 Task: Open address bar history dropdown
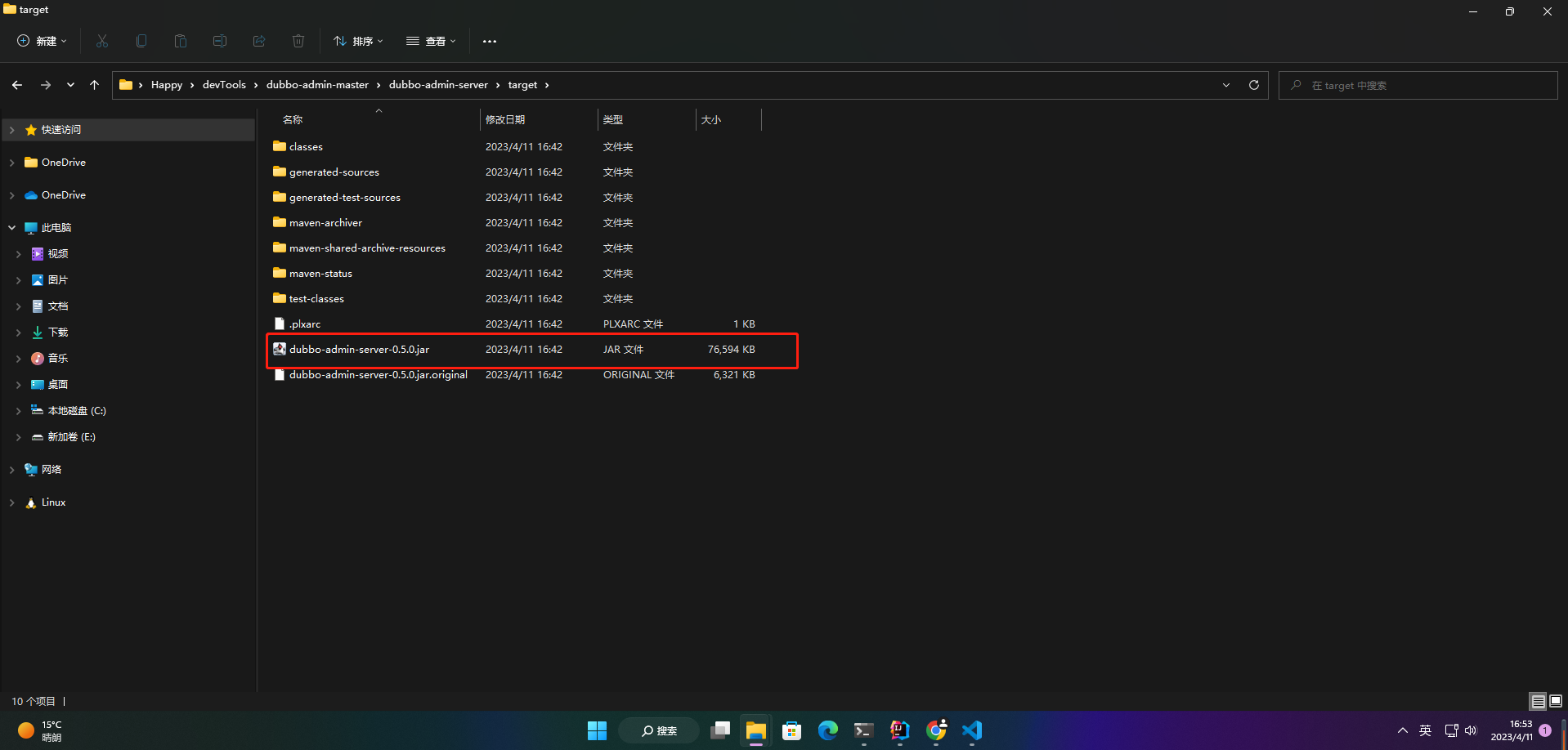click(x=1226, y=85)
